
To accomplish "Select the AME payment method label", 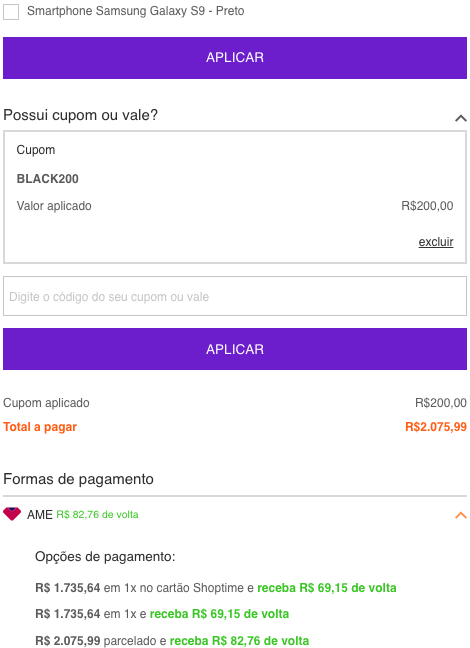I will coord(40,515).
